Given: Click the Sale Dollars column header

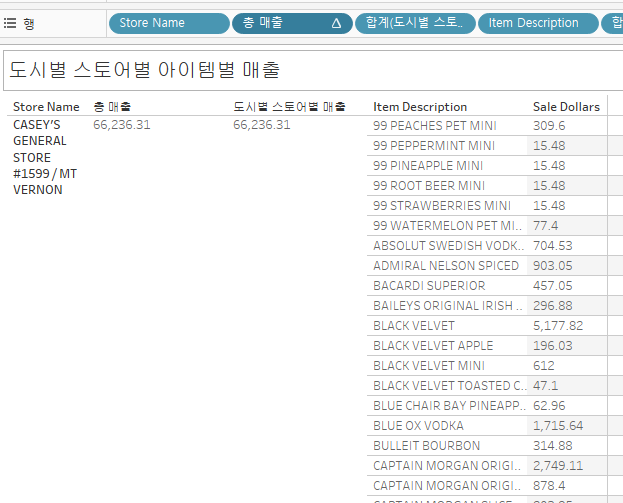Looking at the screenshot, I should click(x=566, y=107).
